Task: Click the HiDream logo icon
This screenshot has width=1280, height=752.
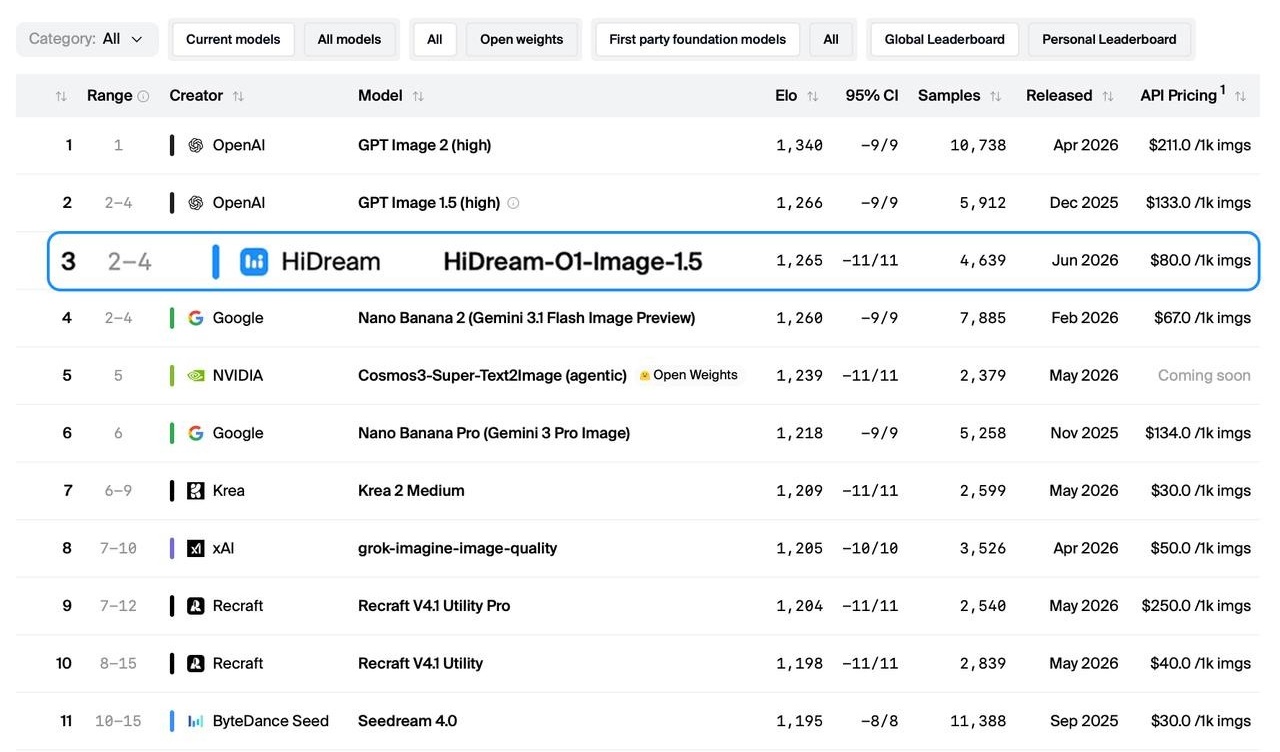Action: [254, 261]
